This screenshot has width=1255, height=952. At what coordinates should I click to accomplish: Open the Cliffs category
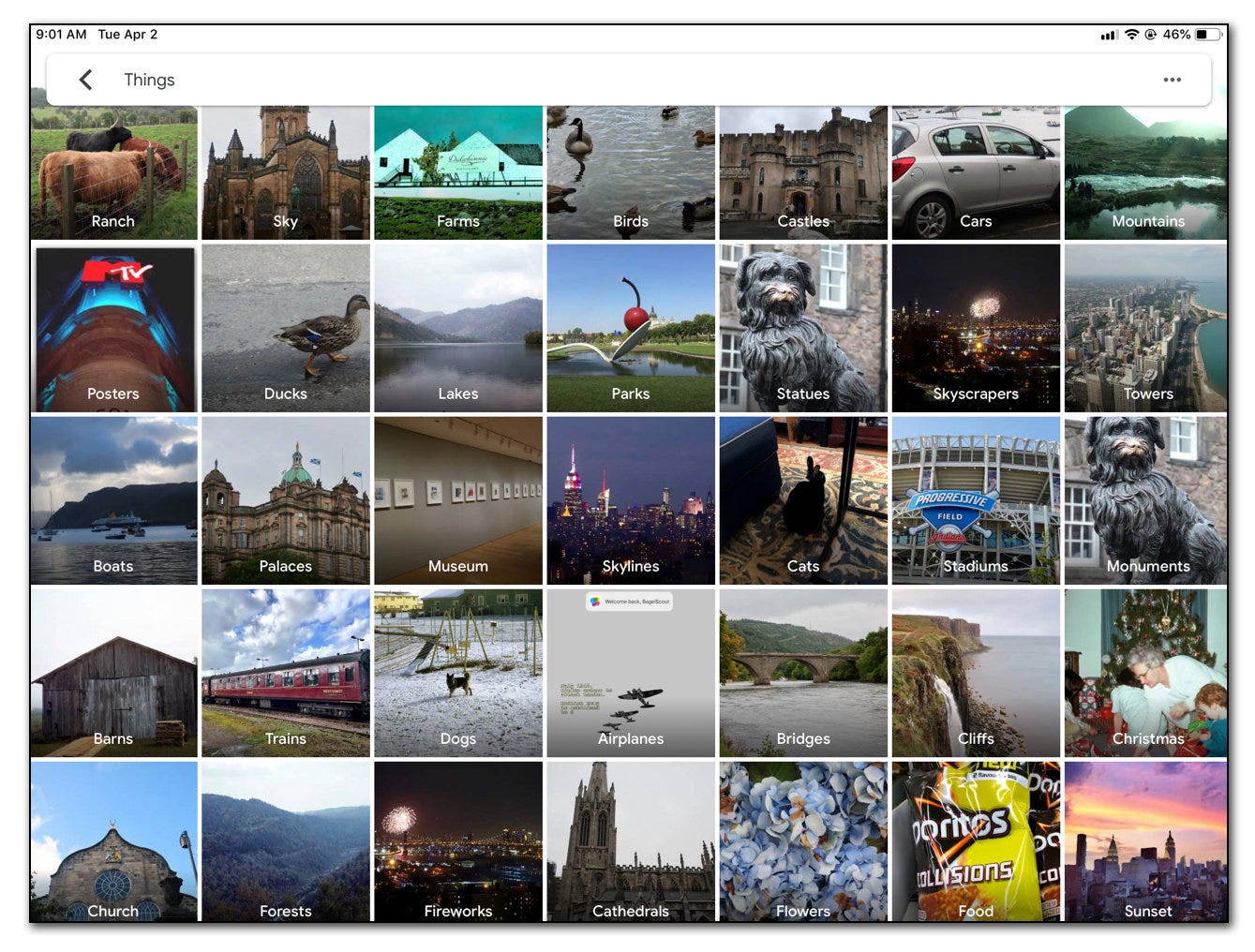(976, 673)
